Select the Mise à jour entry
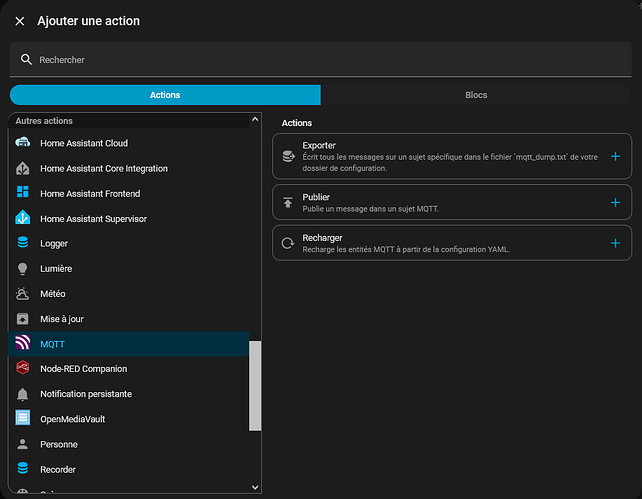Viewport: 642px width, 499px height. coord(63,319)
